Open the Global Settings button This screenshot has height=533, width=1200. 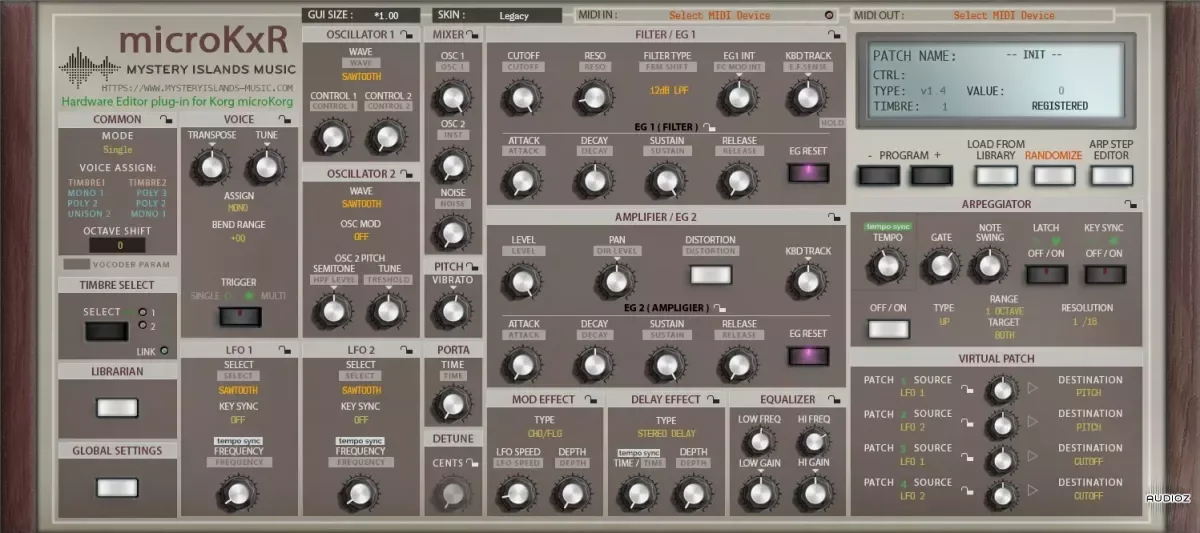pos(115,487)
